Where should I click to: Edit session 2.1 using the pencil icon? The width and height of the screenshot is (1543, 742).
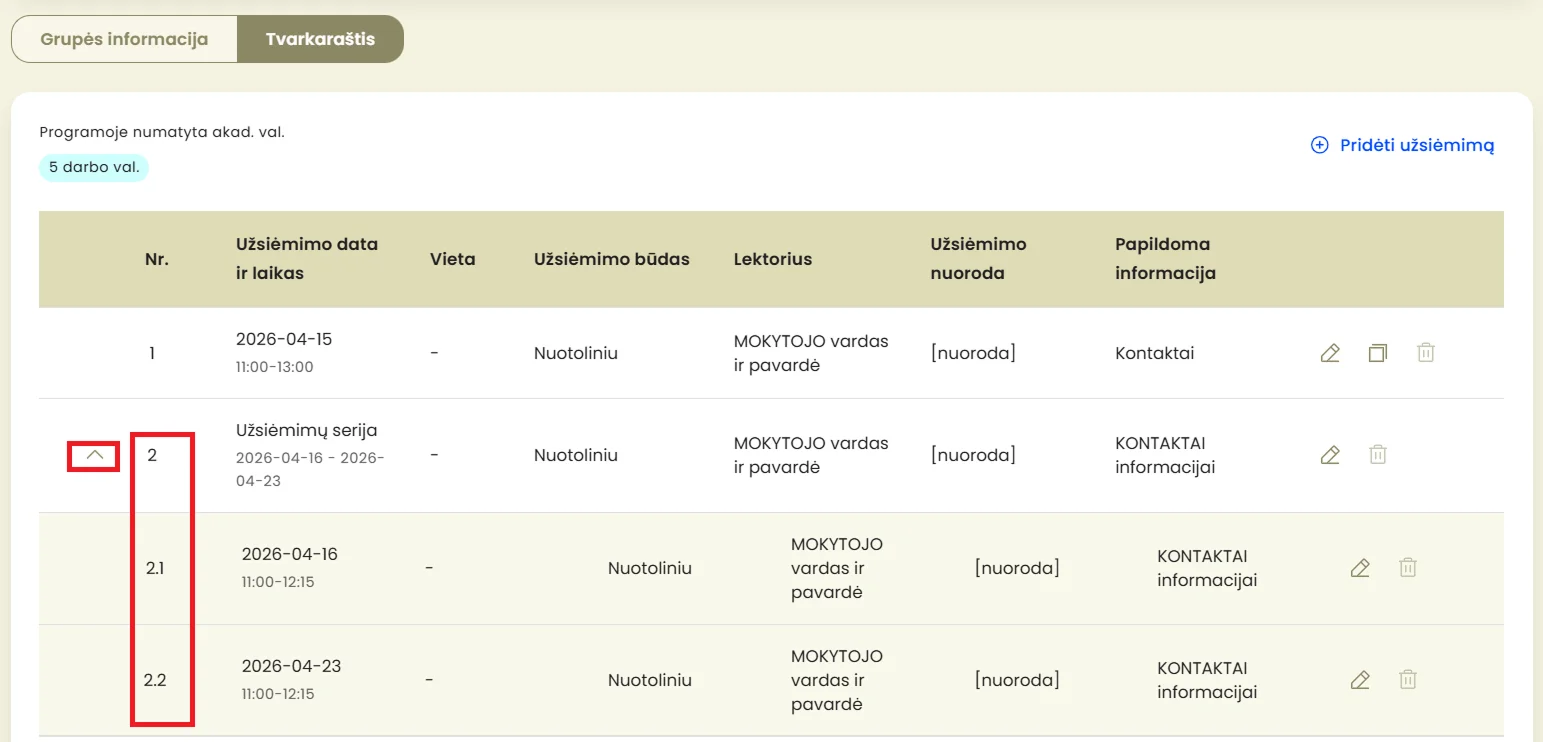pos(1360,568)
